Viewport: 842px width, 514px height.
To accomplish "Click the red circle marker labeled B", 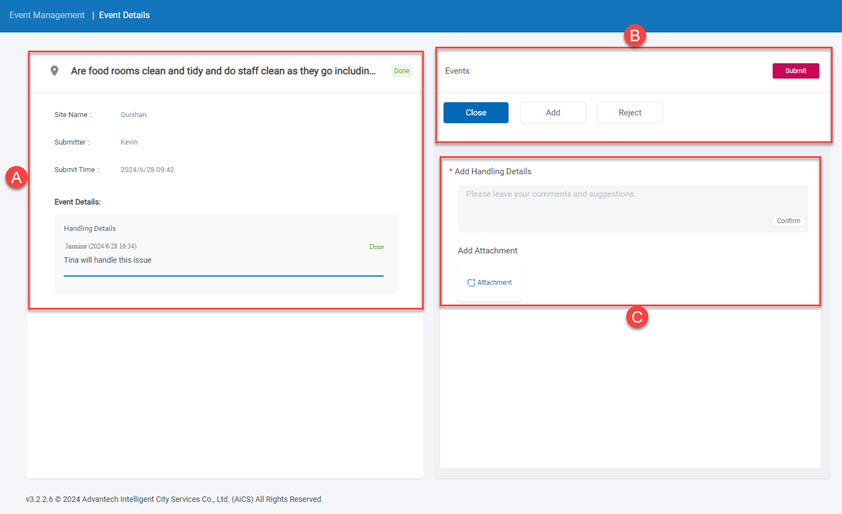I will pyautogui.click(x=634, y=36).
